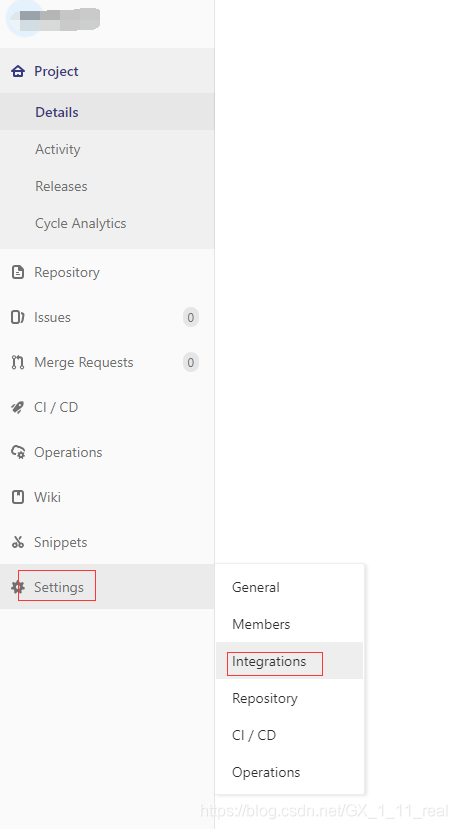Click the Issues sidebar icon
Screen dimensions: 457x829
pos(18,317)
